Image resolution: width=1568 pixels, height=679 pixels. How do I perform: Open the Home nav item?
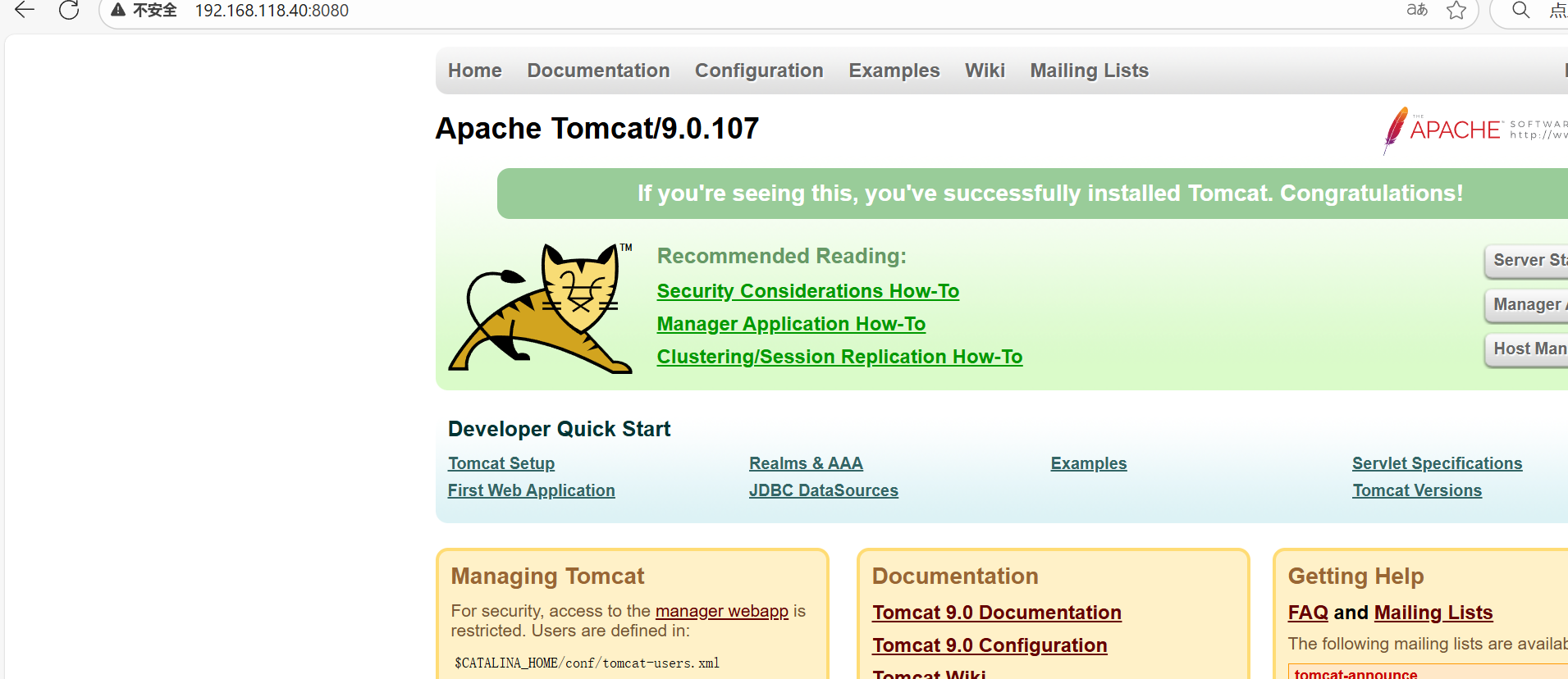click(475, 71)
